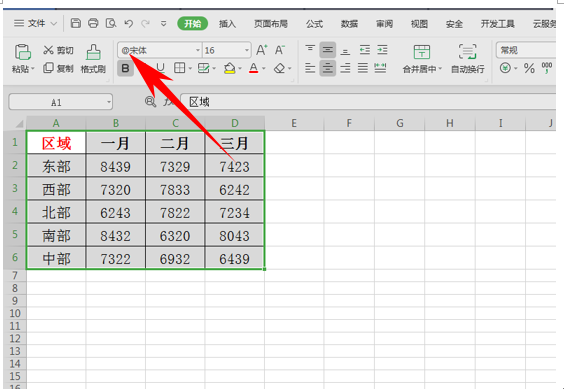Decrease font size with the A- icon
This screenshot has width=564, height=389.
pyautogui.click(x=279, y=50)
